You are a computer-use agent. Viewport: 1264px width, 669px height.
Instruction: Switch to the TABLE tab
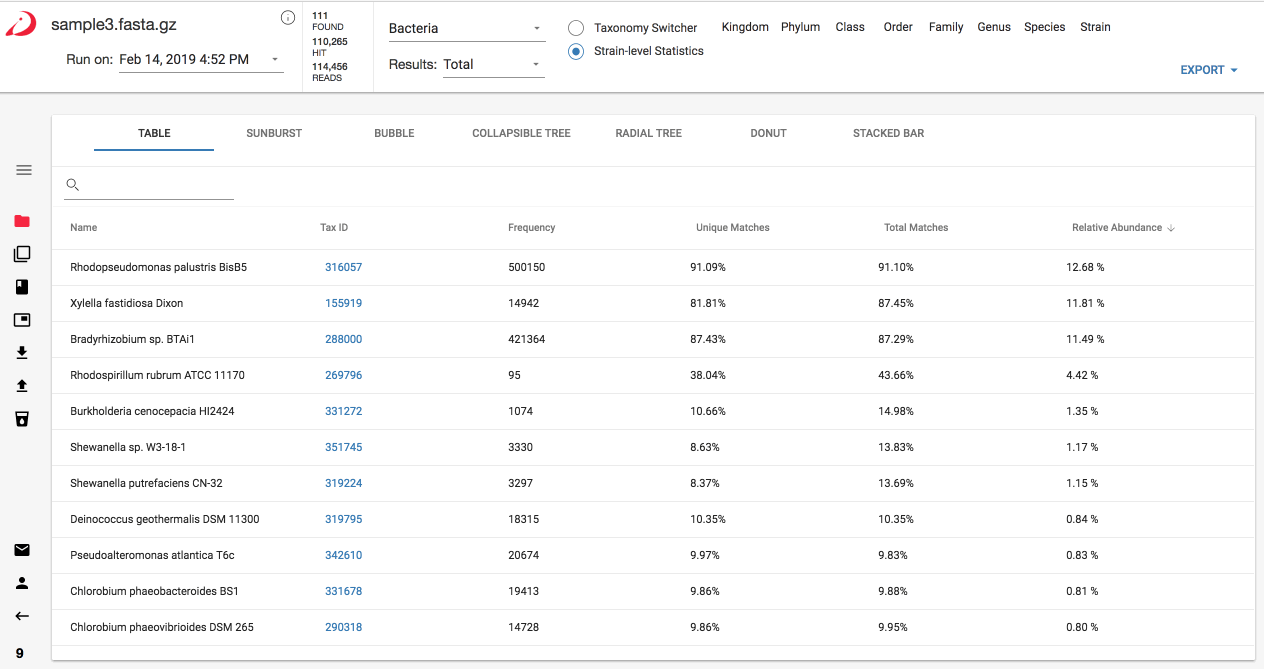point(154,133)
